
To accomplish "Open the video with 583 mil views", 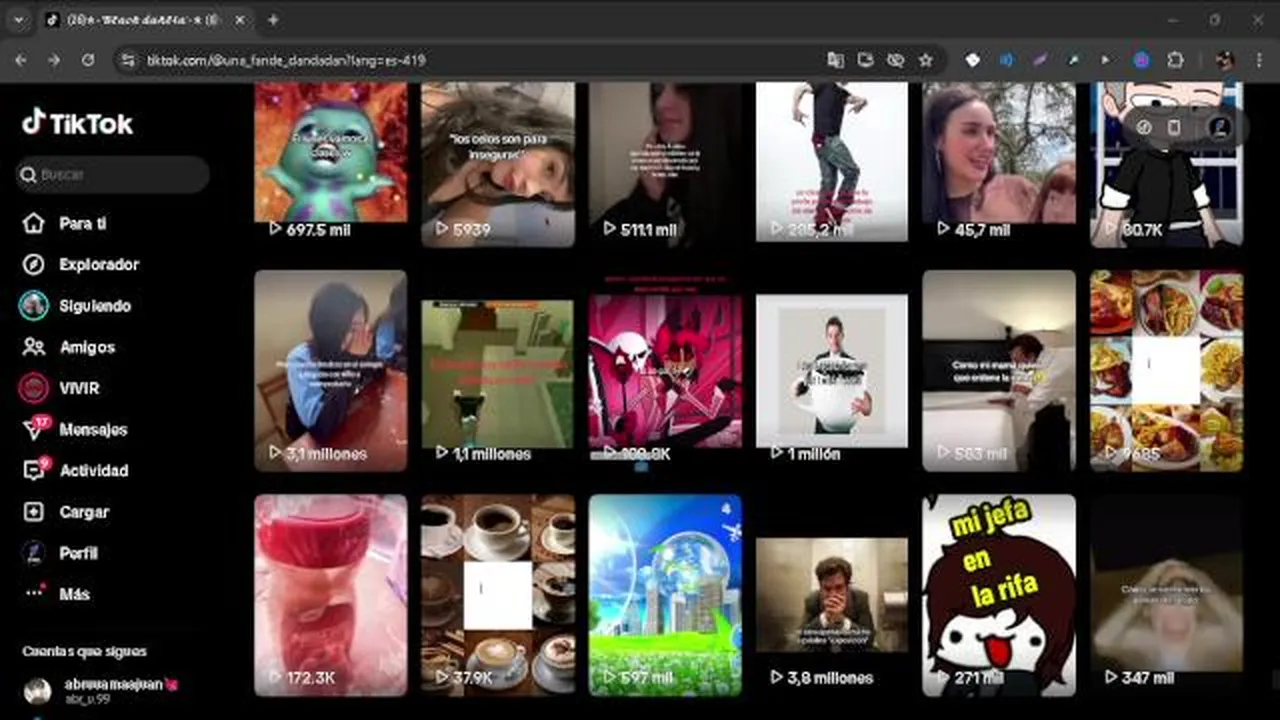I will coord(999,370).
